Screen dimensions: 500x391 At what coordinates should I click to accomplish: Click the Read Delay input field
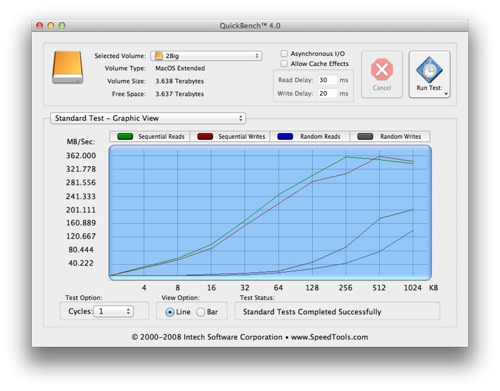327,80
